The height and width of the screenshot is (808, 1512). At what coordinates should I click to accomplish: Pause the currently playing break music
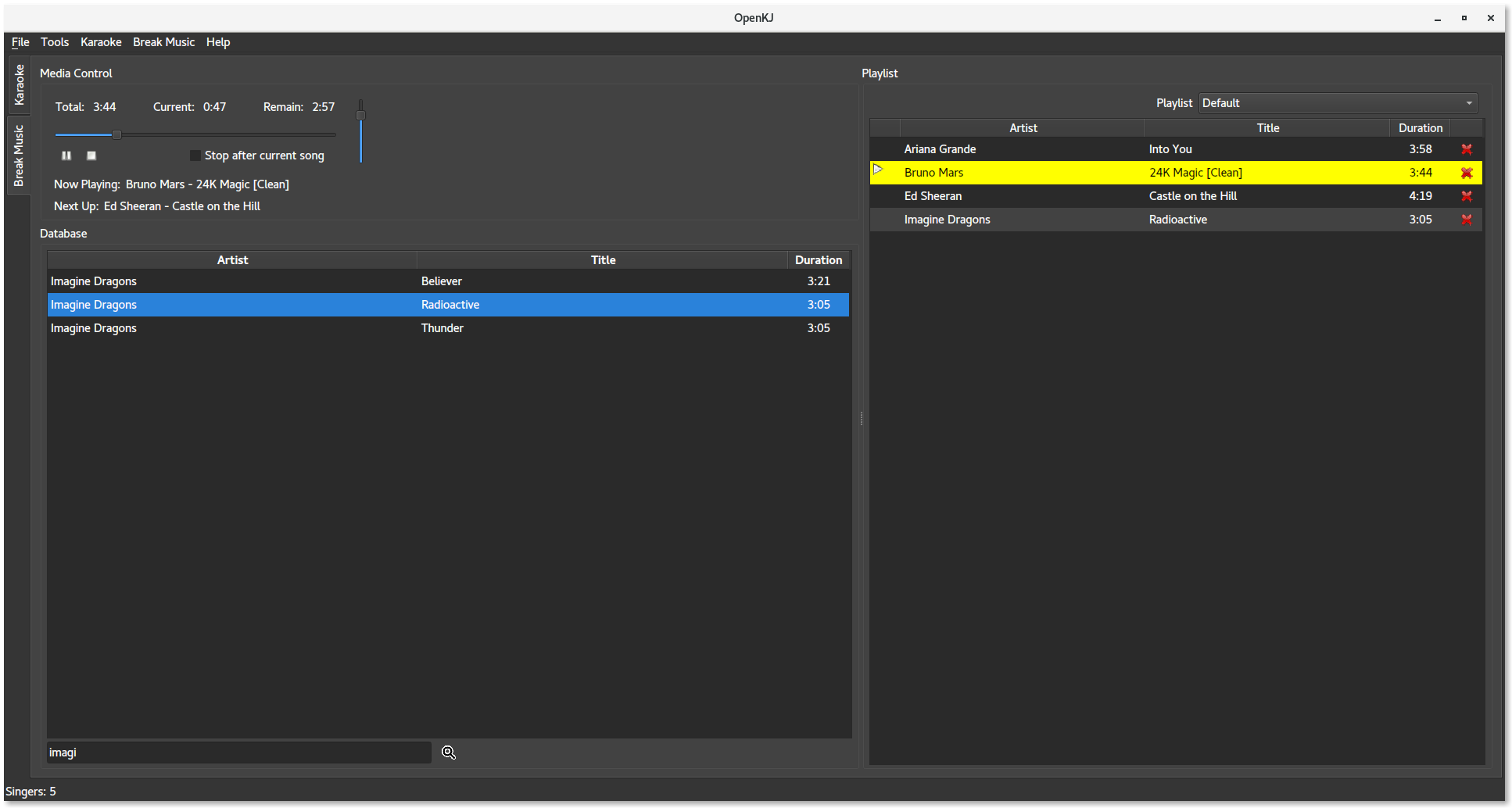pos(66,156)
